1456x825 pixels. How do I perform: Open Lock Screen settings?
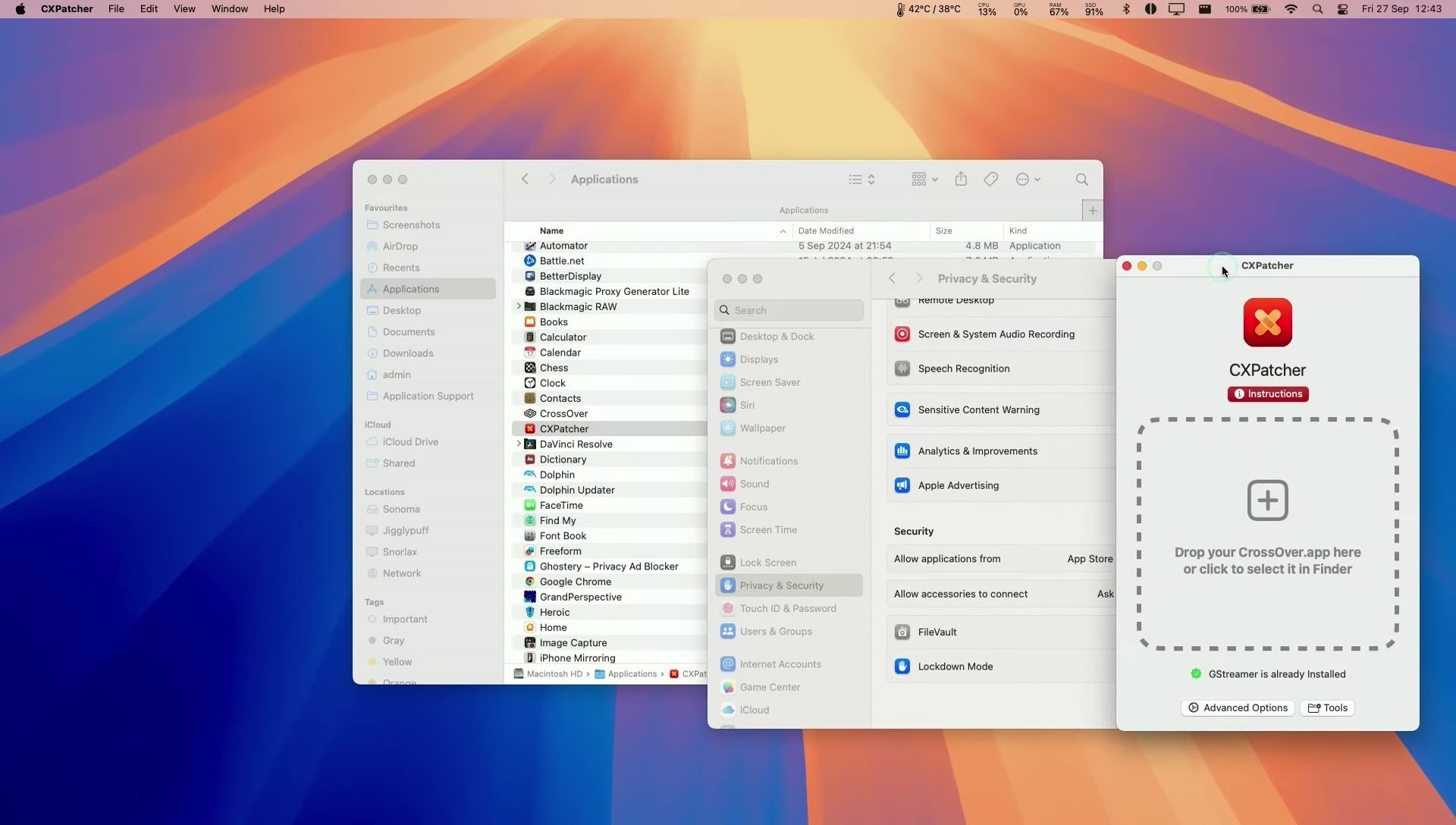(789, 563)
